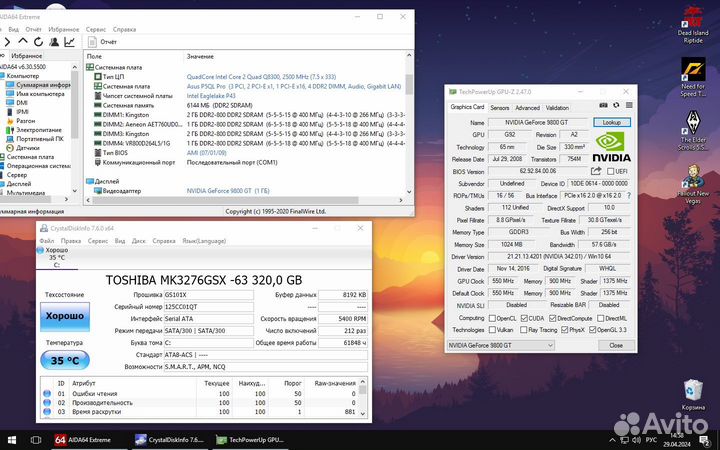Open Язык(Language) menu in CrystalDiskInfo
Screen dimensions: 720x450
pos(204,241)
